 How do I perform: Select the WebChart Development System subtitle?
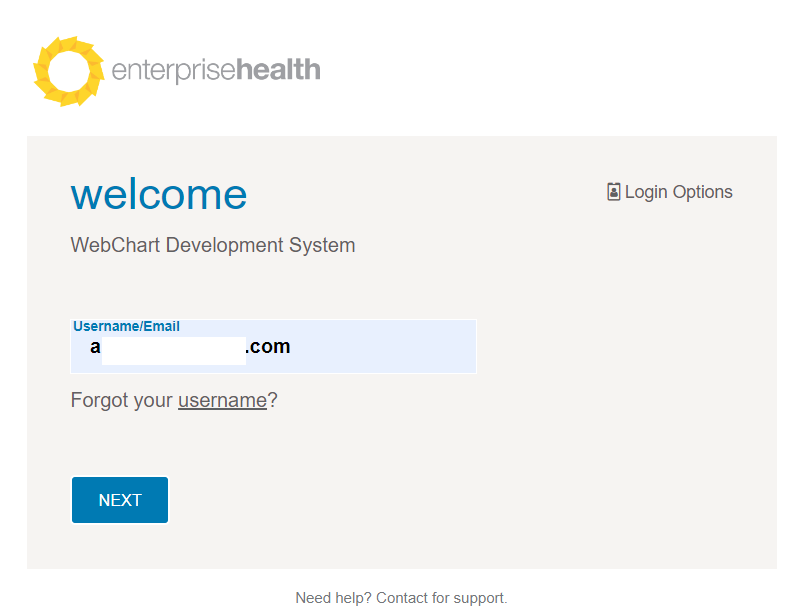click(213, 245)
